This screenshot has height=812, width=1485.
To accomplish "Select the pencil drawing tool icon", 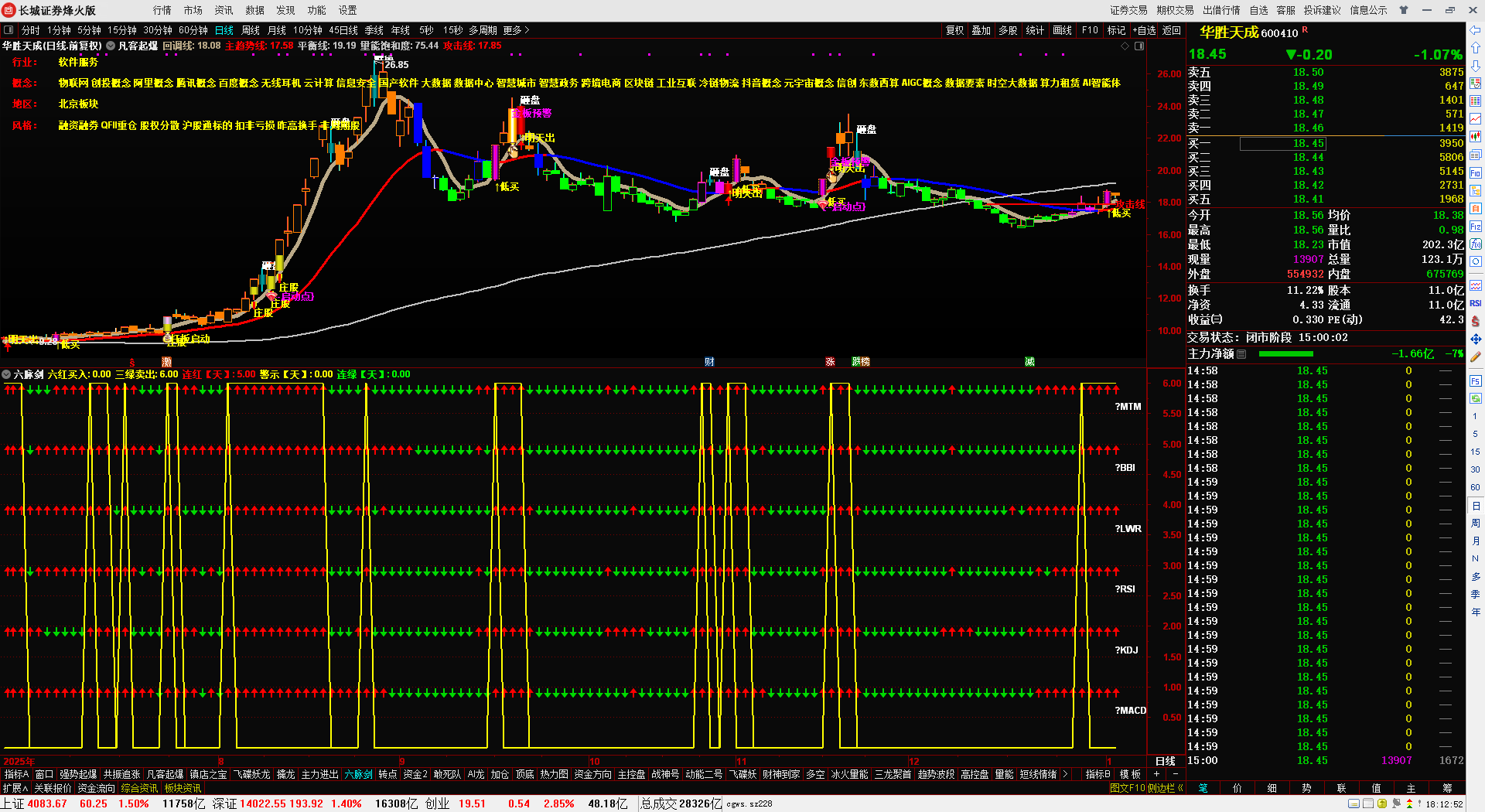I will 1476,357.
